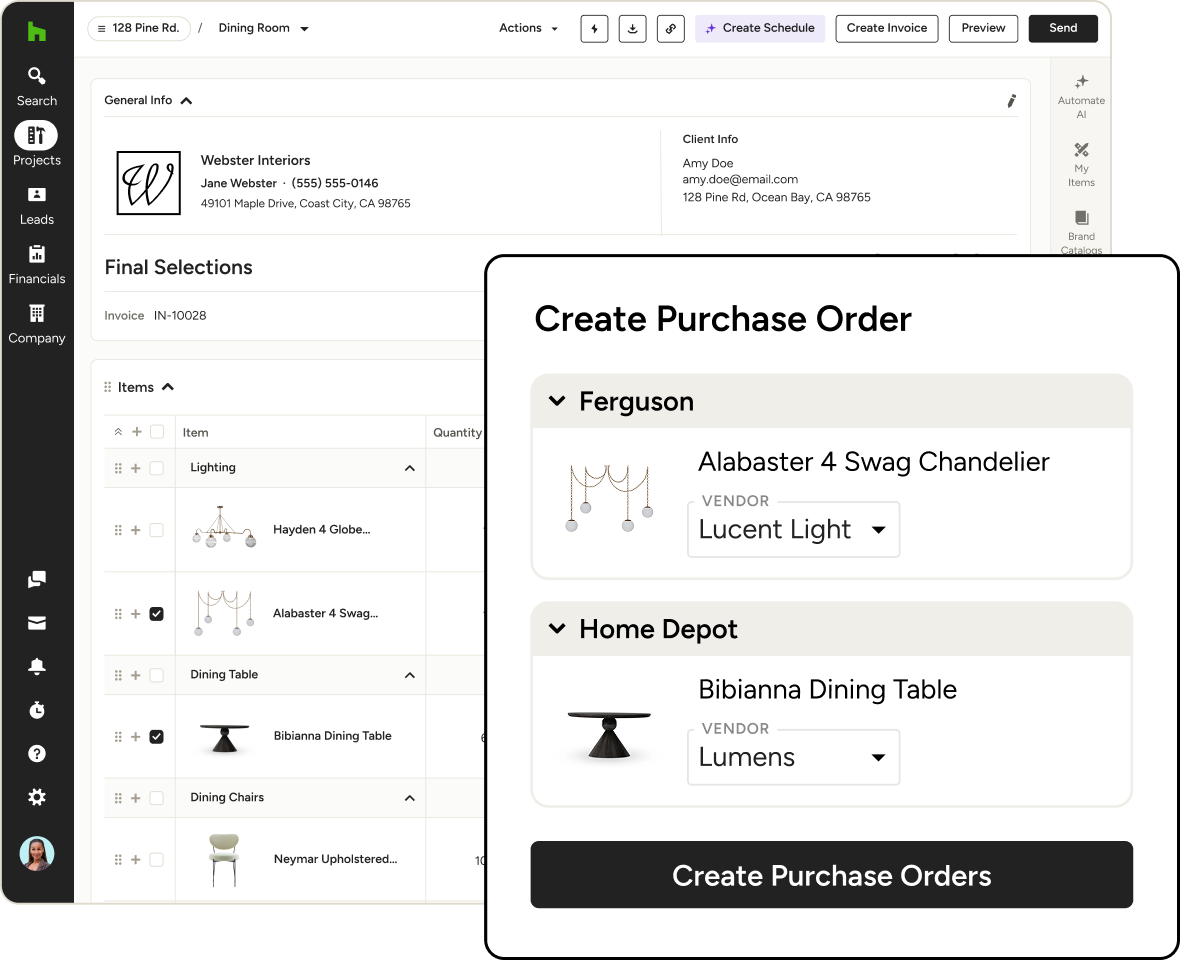This screenshot has width=1180, height=960.
Task: Open Leads in the sidebar
Action: (x=36, y=206)
